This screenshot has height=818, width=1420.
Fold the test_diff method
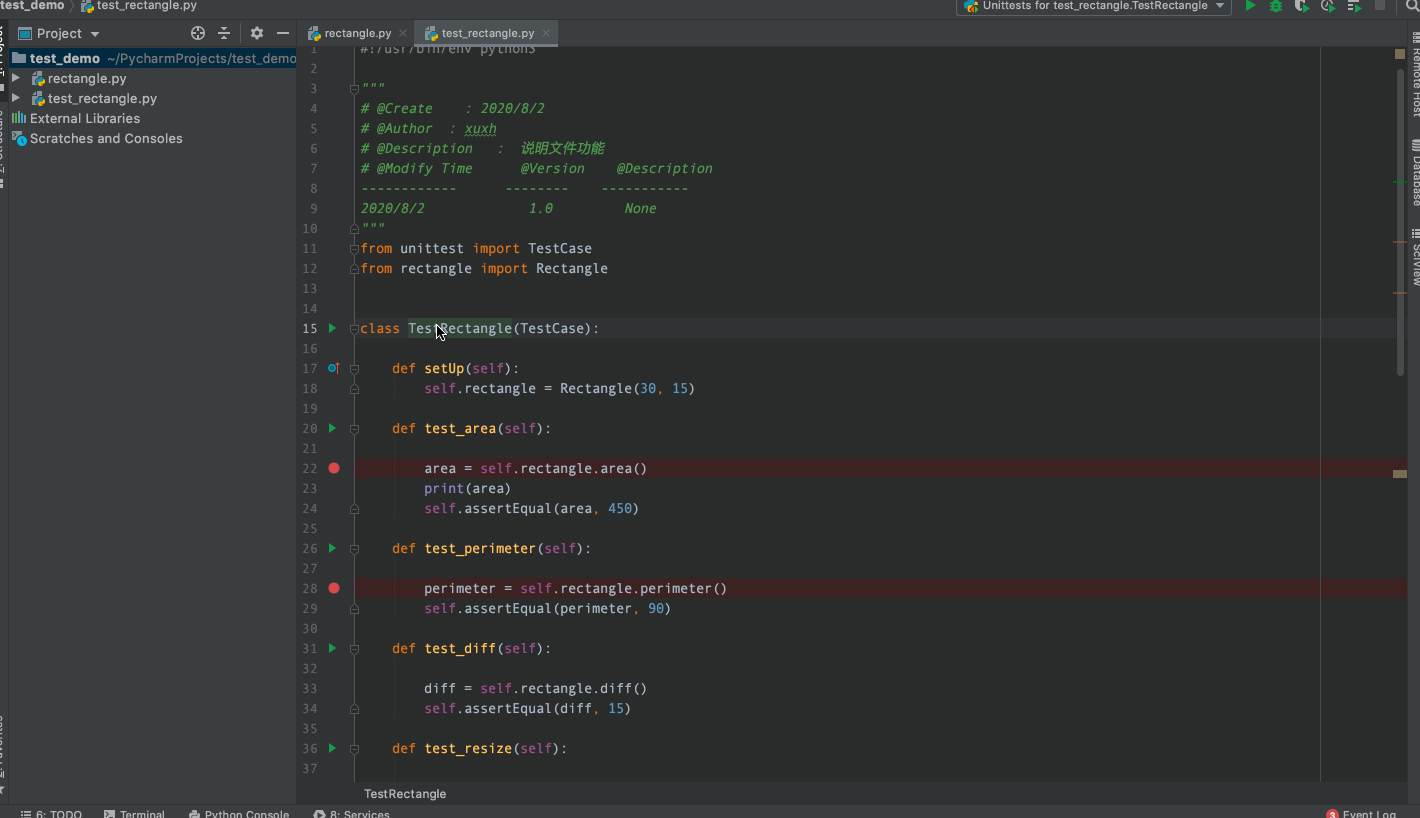click(x=354, y=649)
